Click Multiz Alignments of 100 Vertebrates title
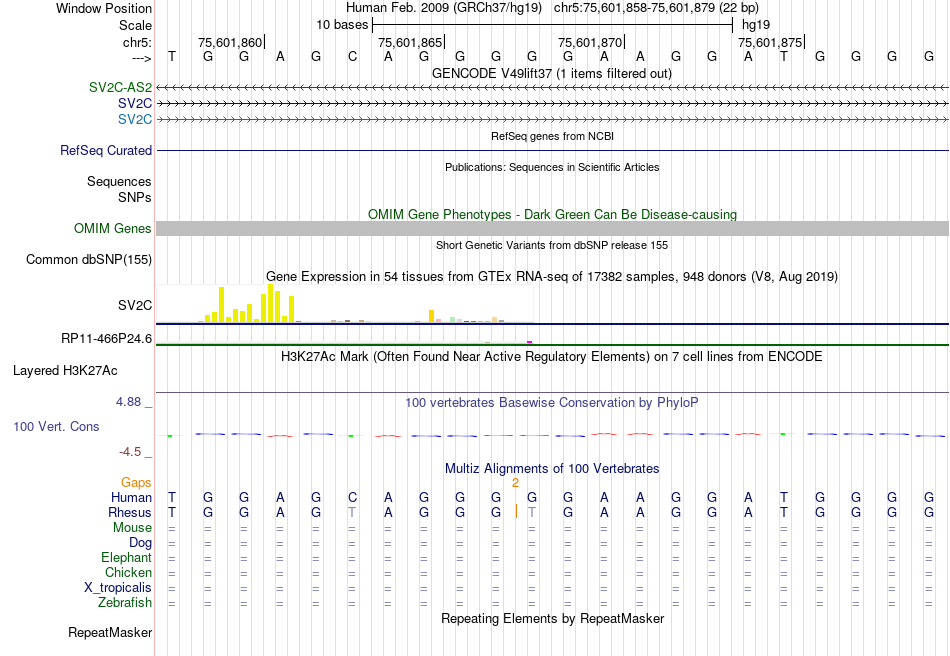 pyautogui.click(x=552, y=468)
